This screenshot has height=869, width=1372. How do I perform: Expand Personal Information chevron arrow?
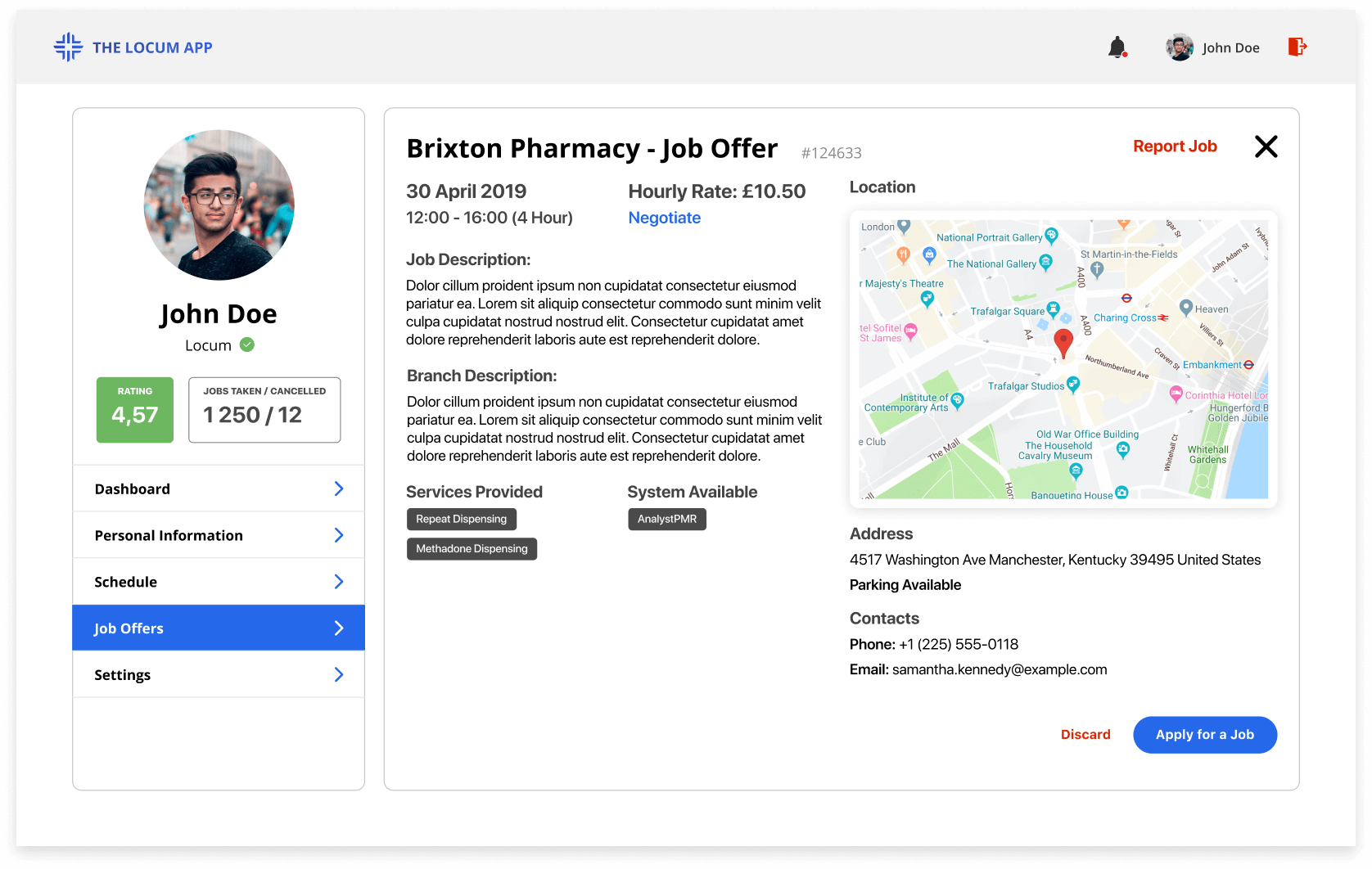(x=339, y=535)
